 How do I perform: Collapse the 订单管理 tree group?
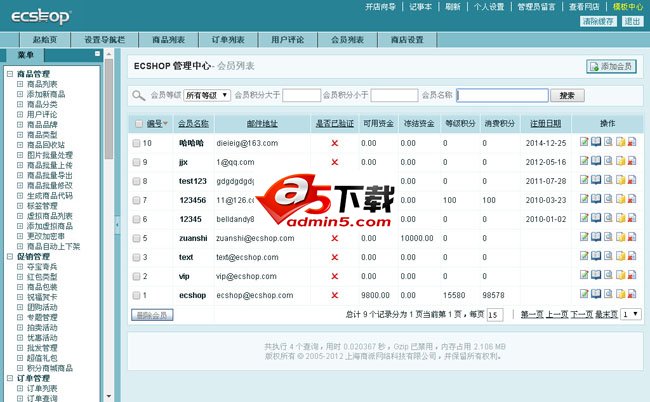click(x=10, y=378)
